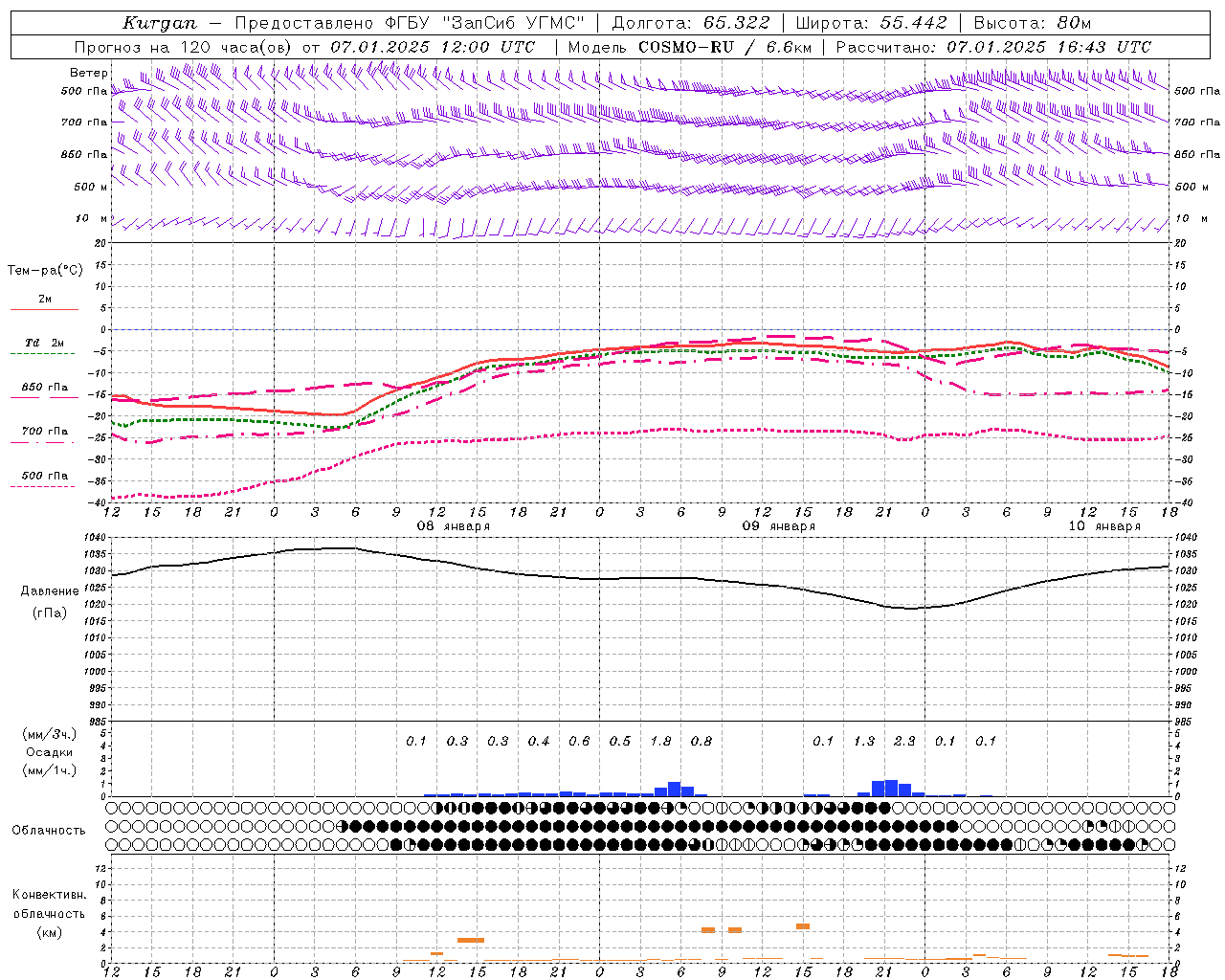Image resolution: width=1225 pixels, height=980 pixels.
Task: Click the "Тем-ра(°C)" temperature panel label
Action: tap(45, 271)
